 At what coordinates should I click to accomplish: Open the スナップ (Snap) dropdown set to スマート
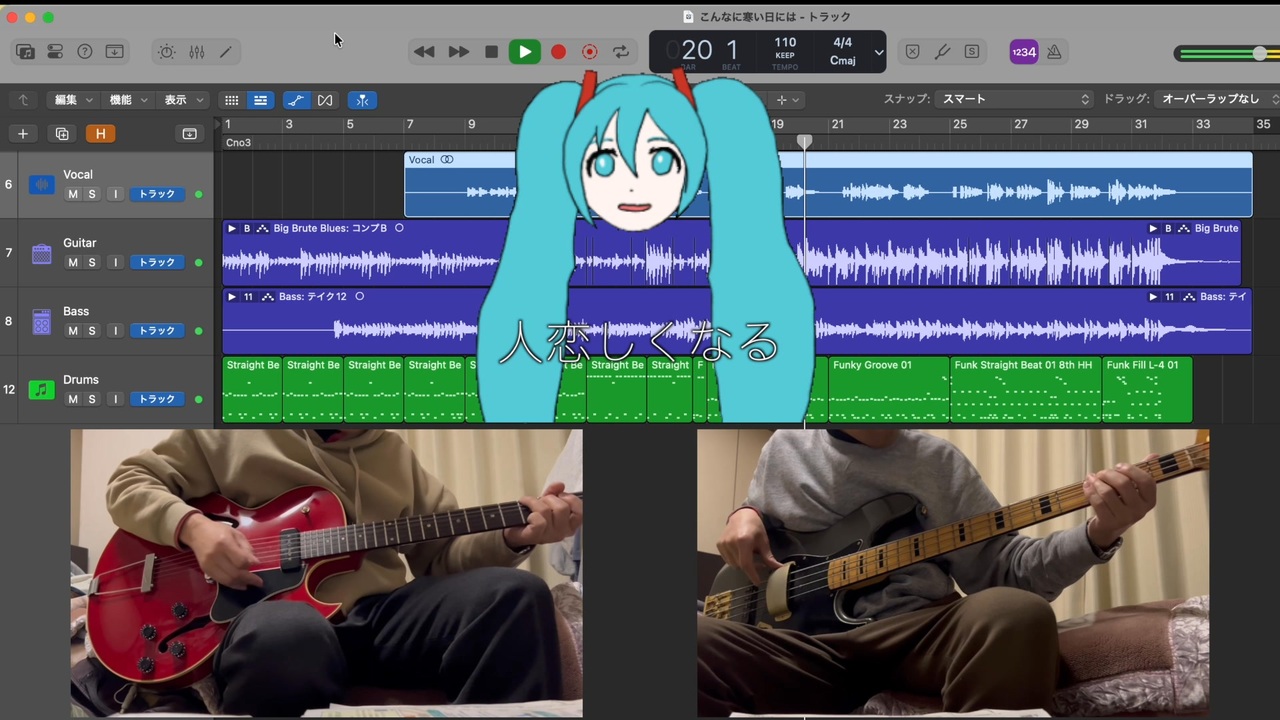click(x=1012, y=99)
